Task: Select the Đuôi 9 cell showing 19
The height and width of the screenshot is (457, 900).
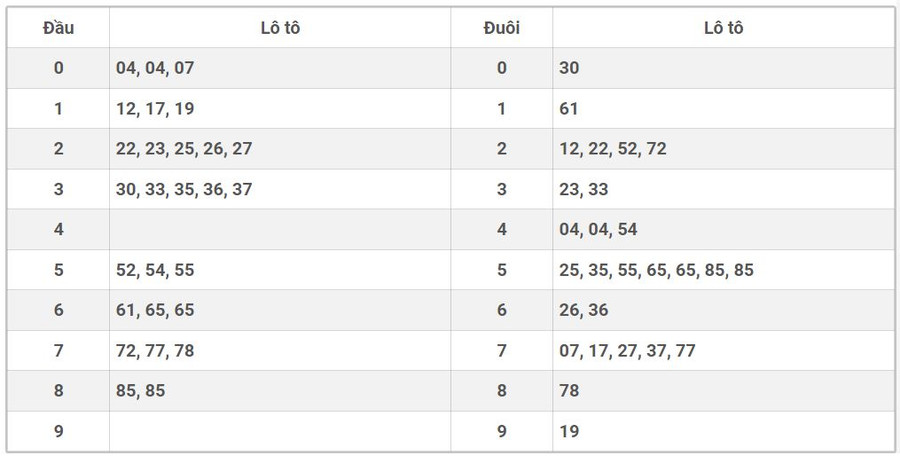Action: coord(569,432)
